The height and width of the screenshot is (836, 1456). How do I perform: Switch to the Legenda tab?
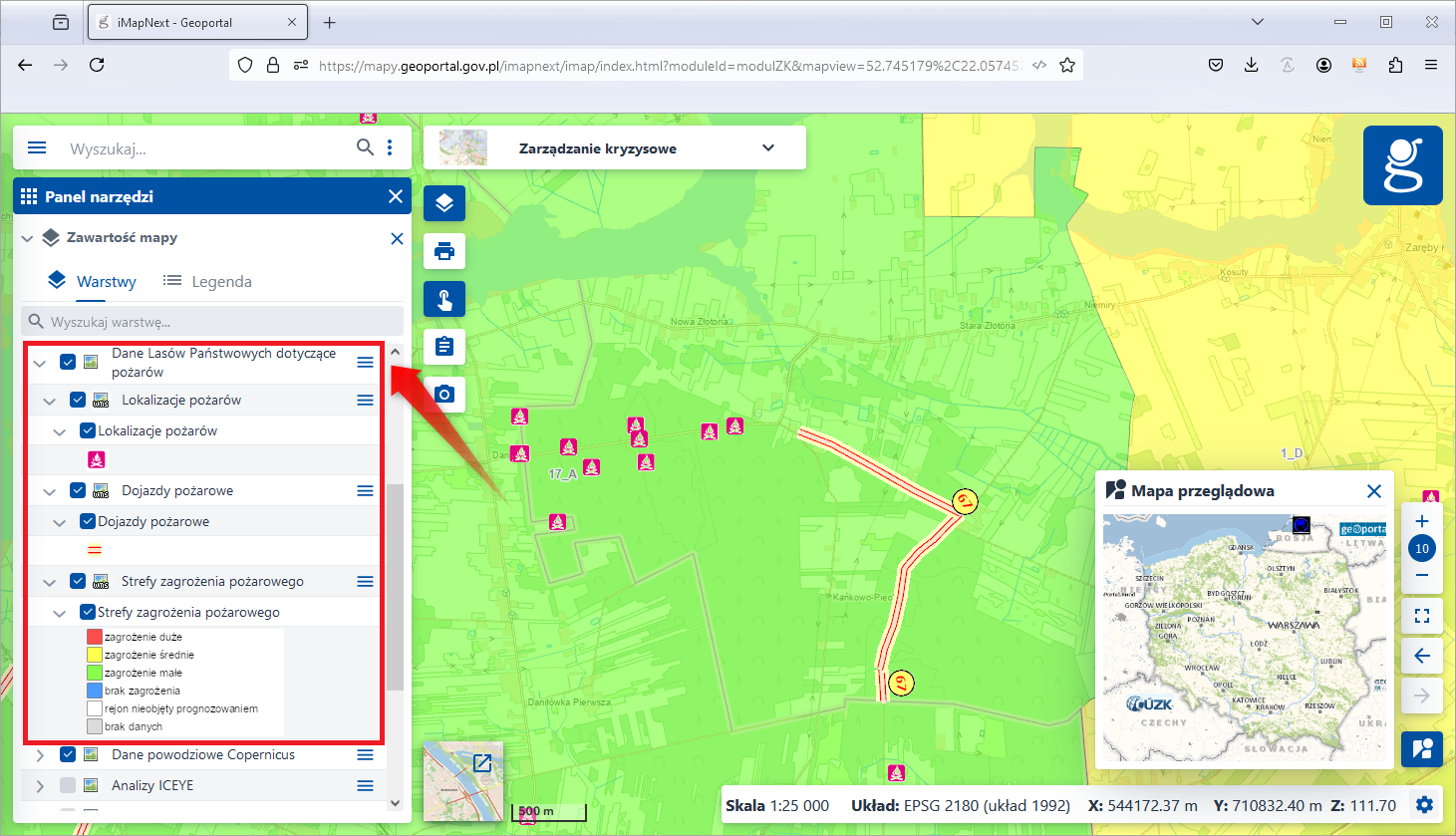(207, 282)
